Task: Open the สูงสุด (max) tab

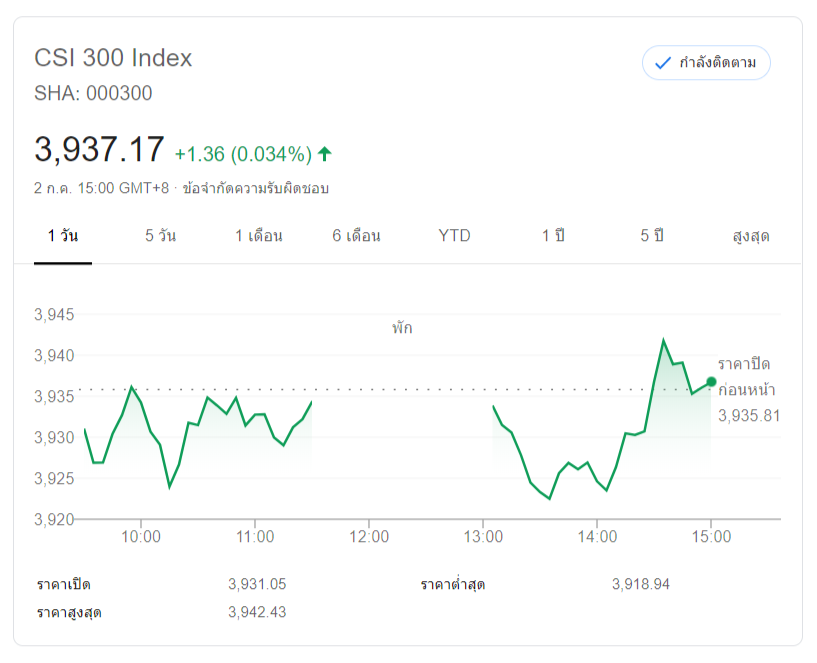Action: [751, 236]
